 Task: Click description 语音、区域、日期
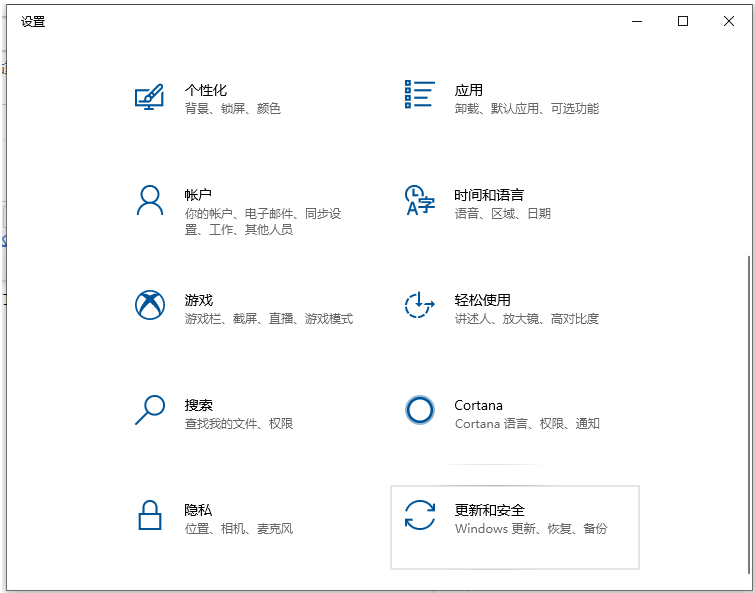[503, 213]
